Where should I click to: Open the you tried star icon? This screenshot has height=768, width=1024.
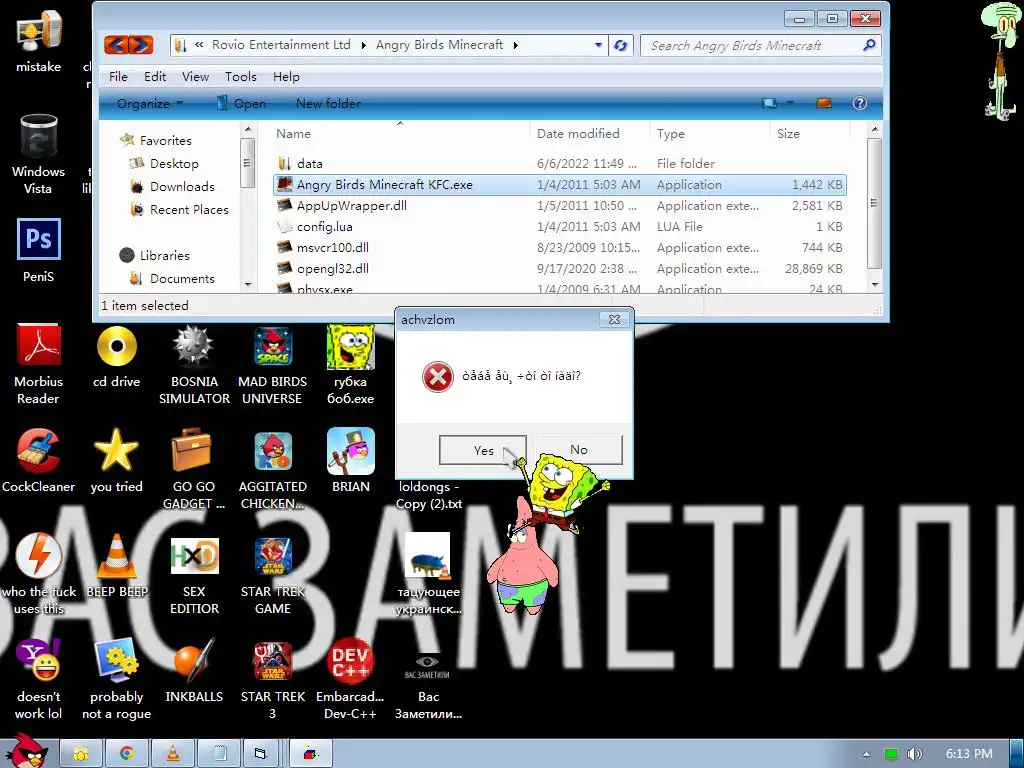pyautogui.click(x=116, y=461)
